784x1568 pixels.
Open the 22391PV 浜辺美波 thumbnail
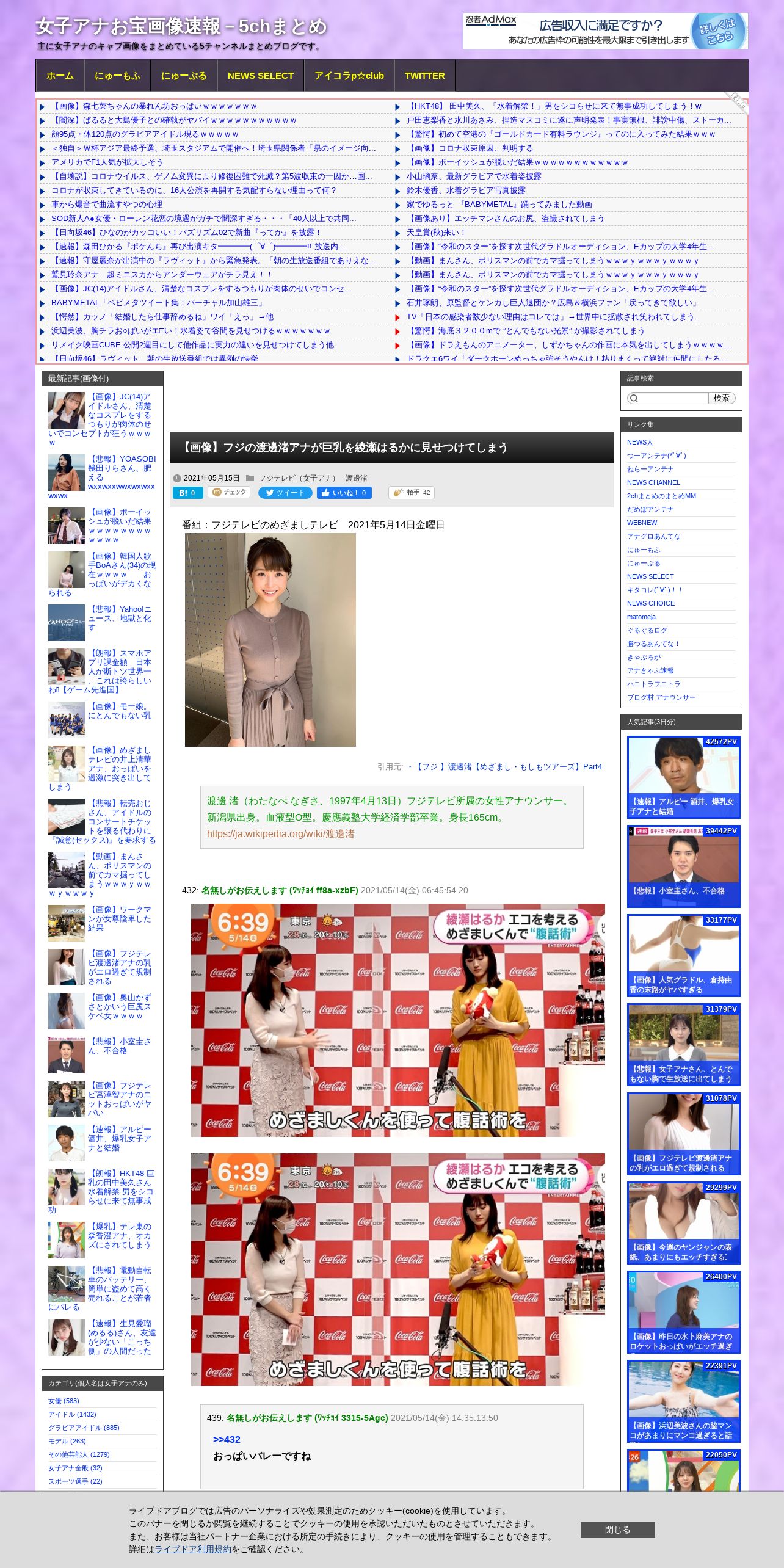click(x=684, y=1401)
